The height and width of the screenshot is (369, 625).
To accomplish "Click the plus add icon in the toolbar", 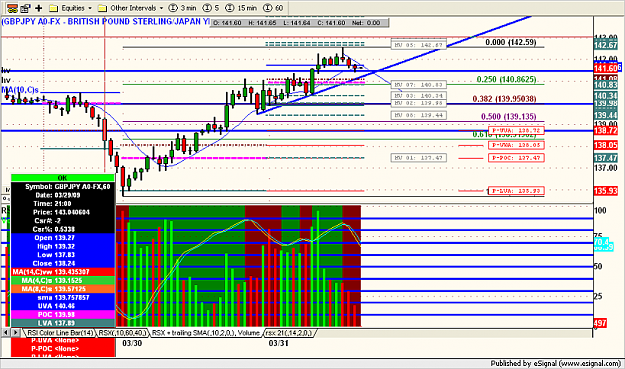I will (39, 8).
